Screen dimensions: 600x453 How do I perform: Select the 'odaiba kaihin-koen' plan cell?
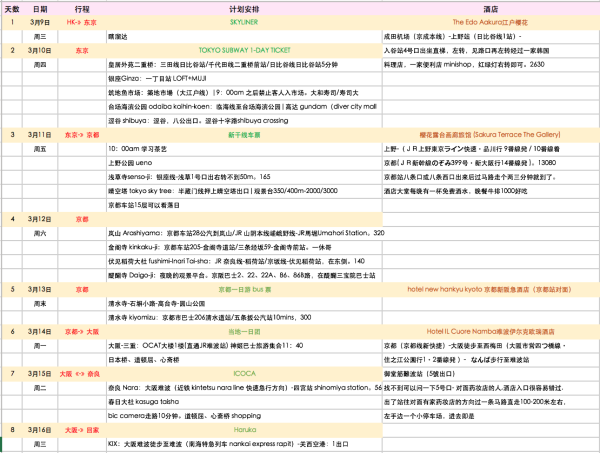coord(244,107)
